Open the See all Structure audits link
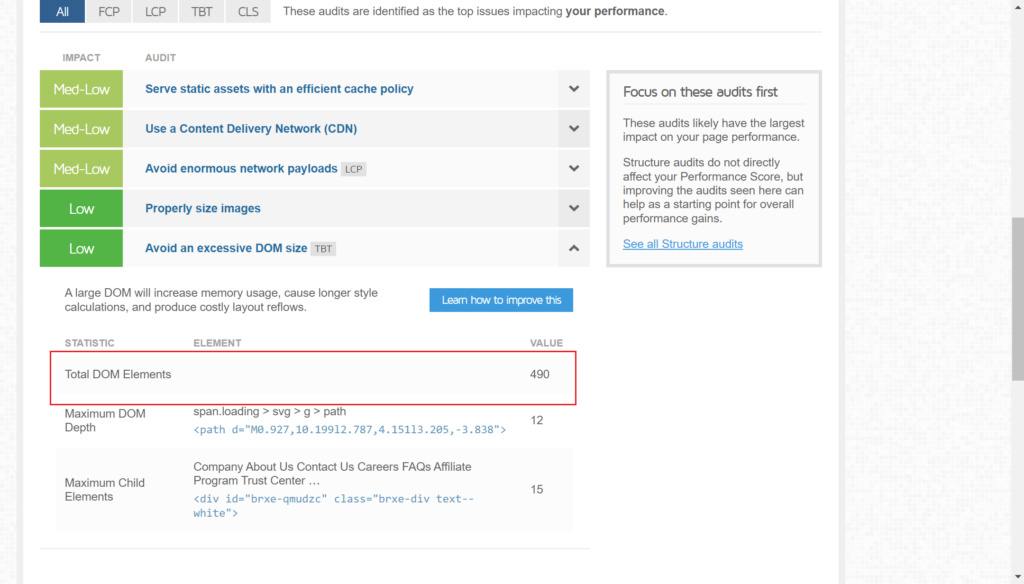 (682, 244)
